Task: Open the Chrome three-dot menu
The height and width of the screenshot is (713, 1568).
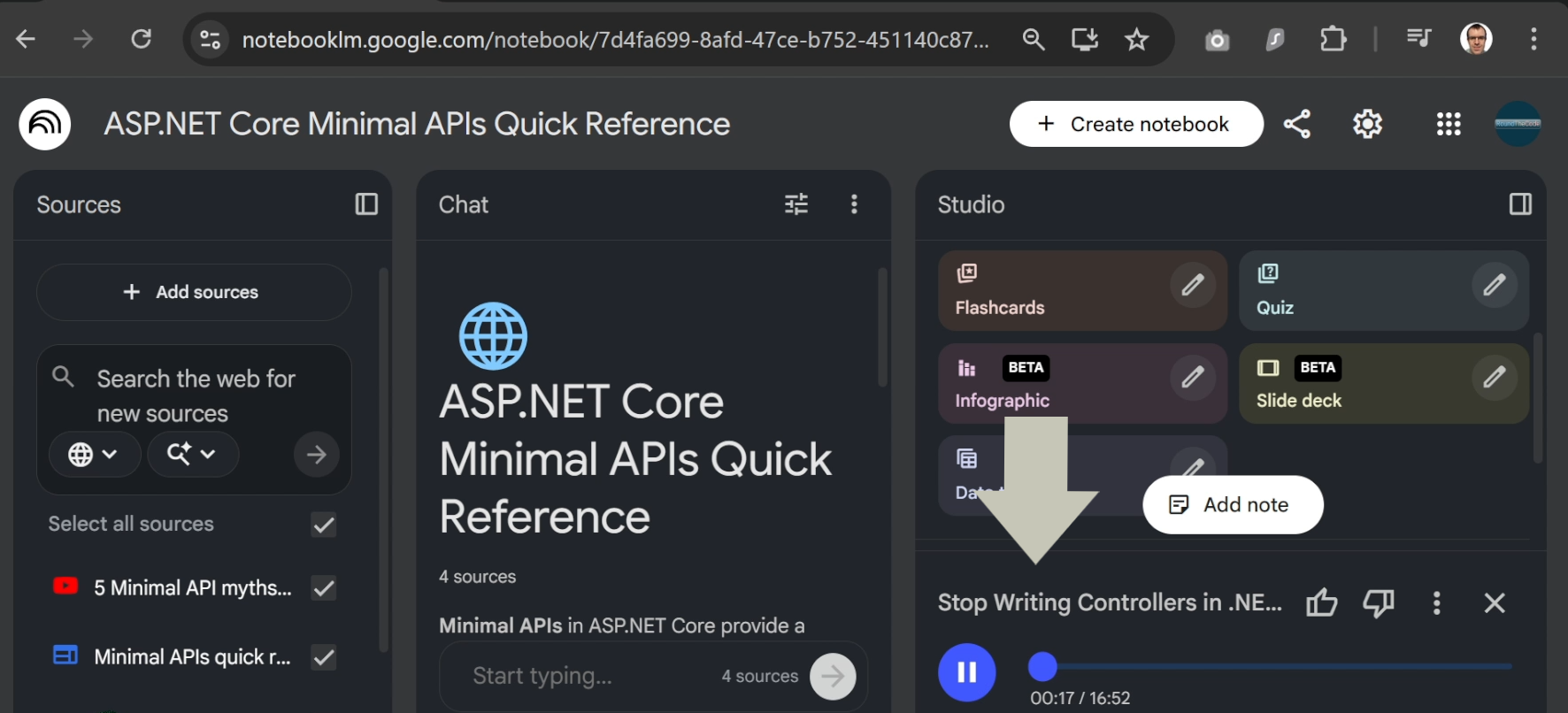Action: point(1533,39)
